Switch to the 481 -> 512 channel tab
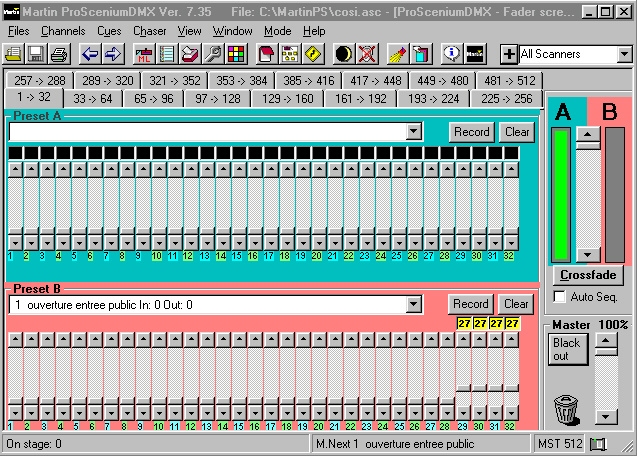The width and height of the screenshot is (637, 456). click(x=509, y=80)
